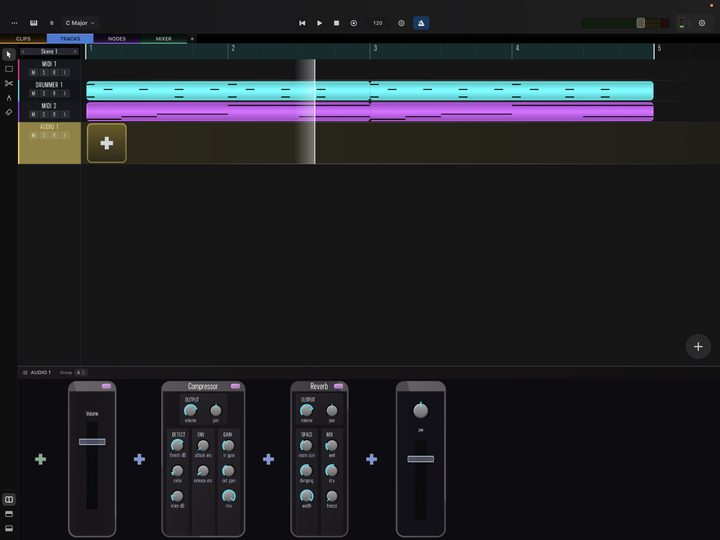The height and width of the screenshot is (540, 720).
Task: Toggle the metronome button
Action: [x=421, y=23]
